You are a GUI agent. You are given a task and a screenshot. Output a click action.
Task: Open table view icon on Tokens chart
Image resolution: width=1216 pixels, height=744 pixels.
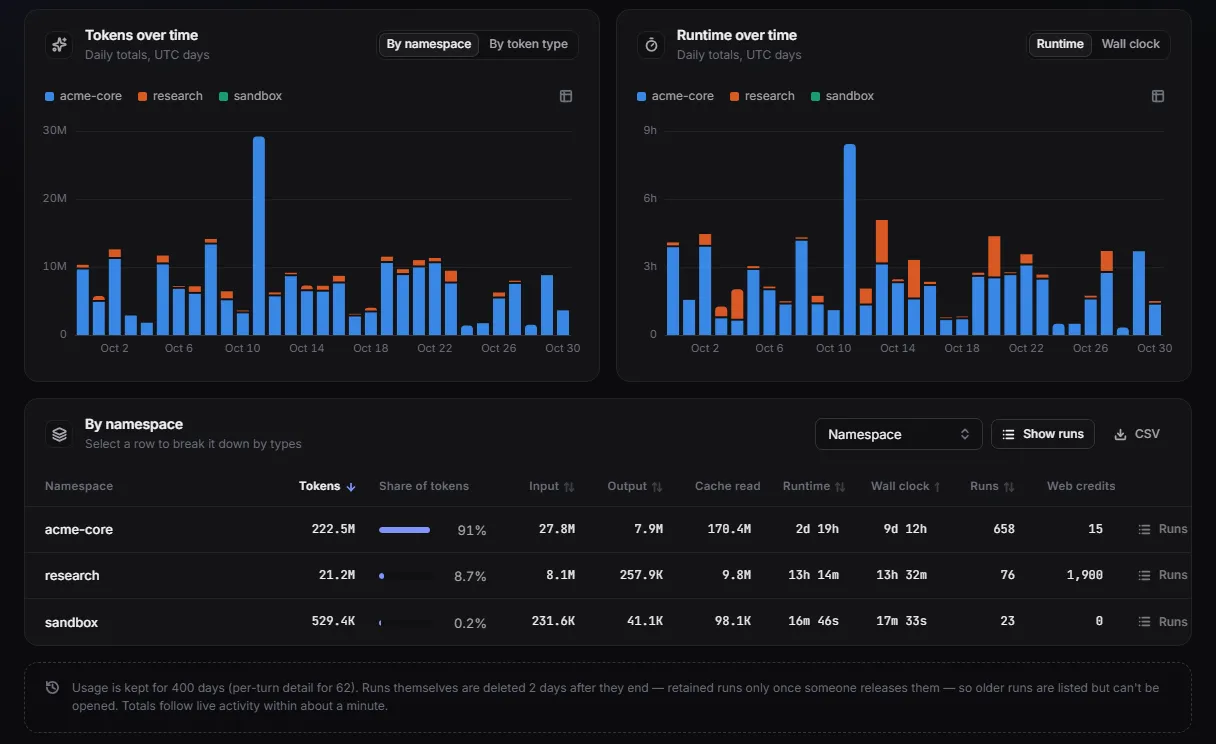(566, 96)
